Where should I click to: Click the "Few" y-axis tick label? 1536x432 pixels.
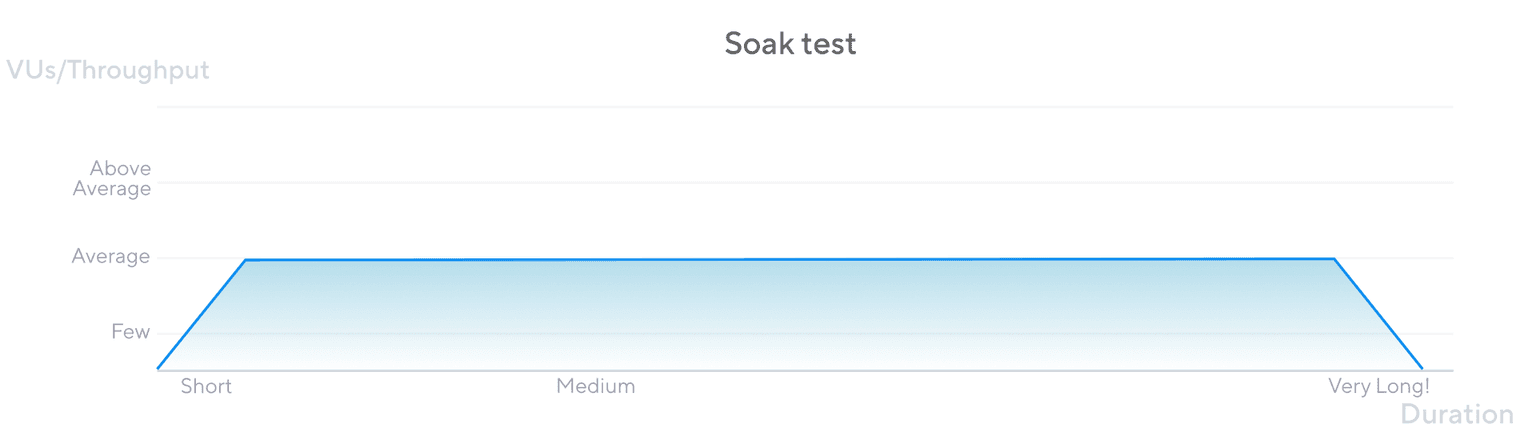[130, 332]
